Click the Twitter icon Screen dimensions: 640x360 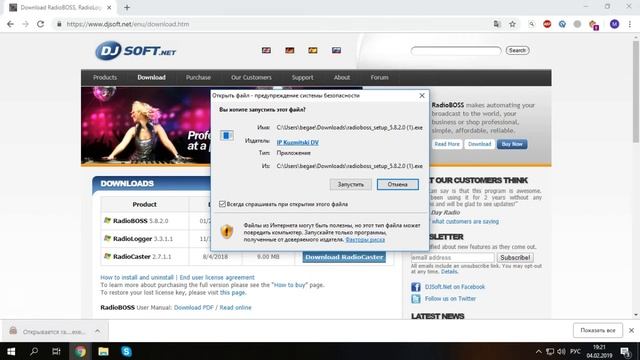[x=416, y=299]
